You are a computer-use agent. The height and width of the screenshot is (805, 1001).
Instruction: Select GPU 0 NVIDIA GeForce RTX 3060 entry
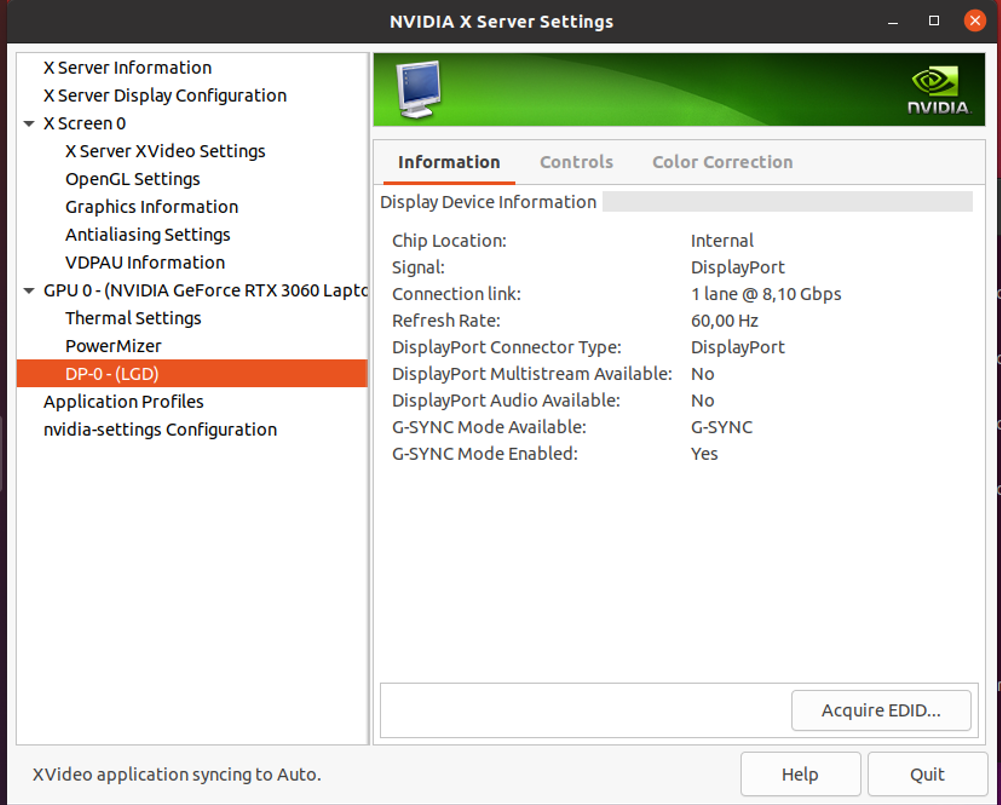tap(205, 290)
